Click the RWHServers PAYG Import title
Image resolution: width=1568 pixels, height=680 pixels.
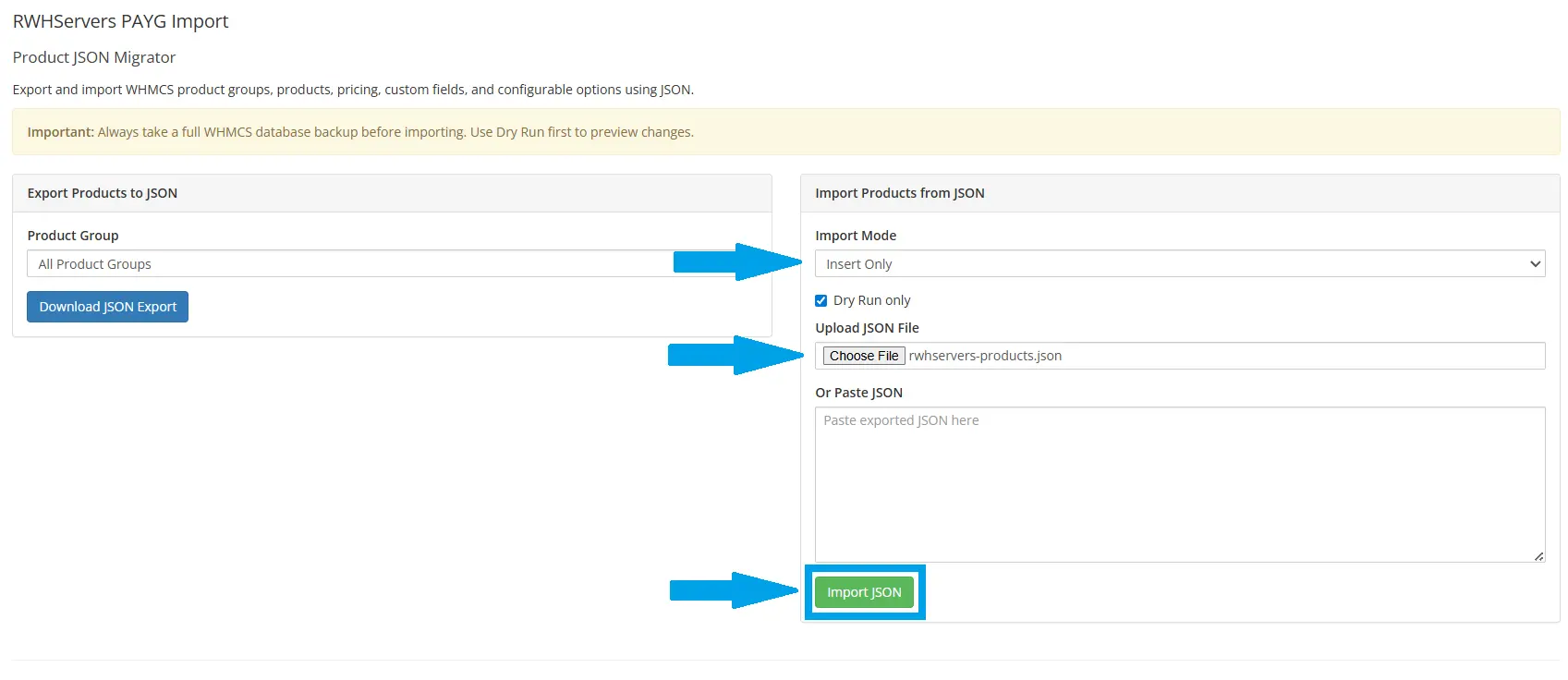(120, 21)
